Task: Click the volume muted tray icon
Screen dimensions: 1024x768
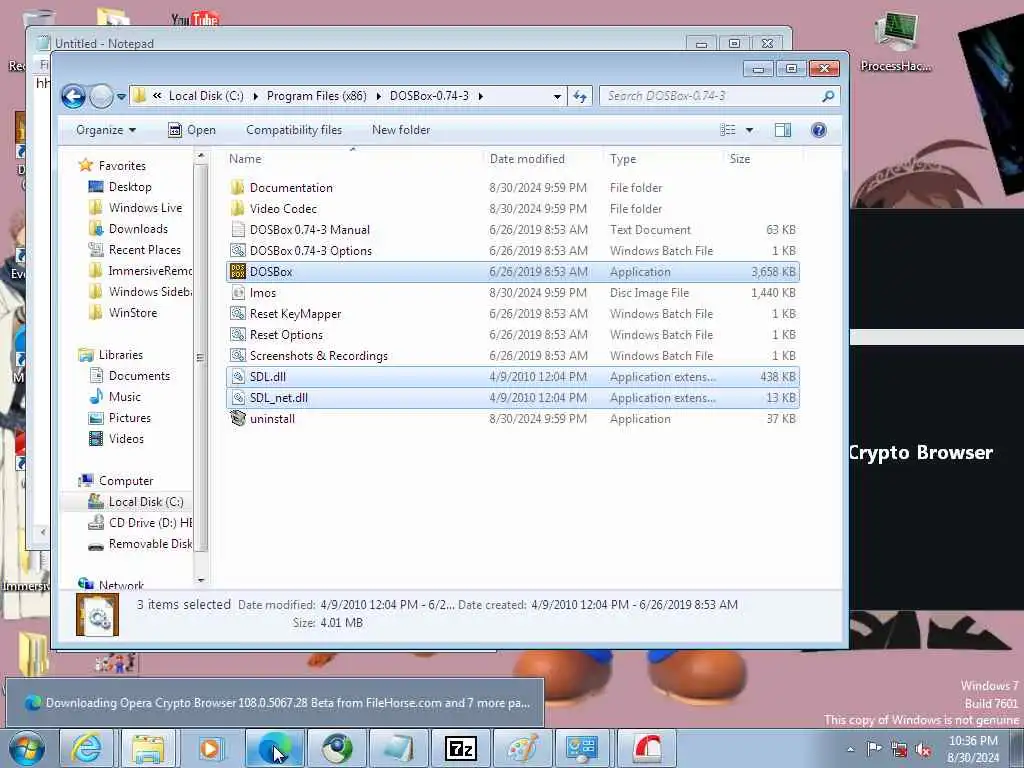Action: click(923, 749)
